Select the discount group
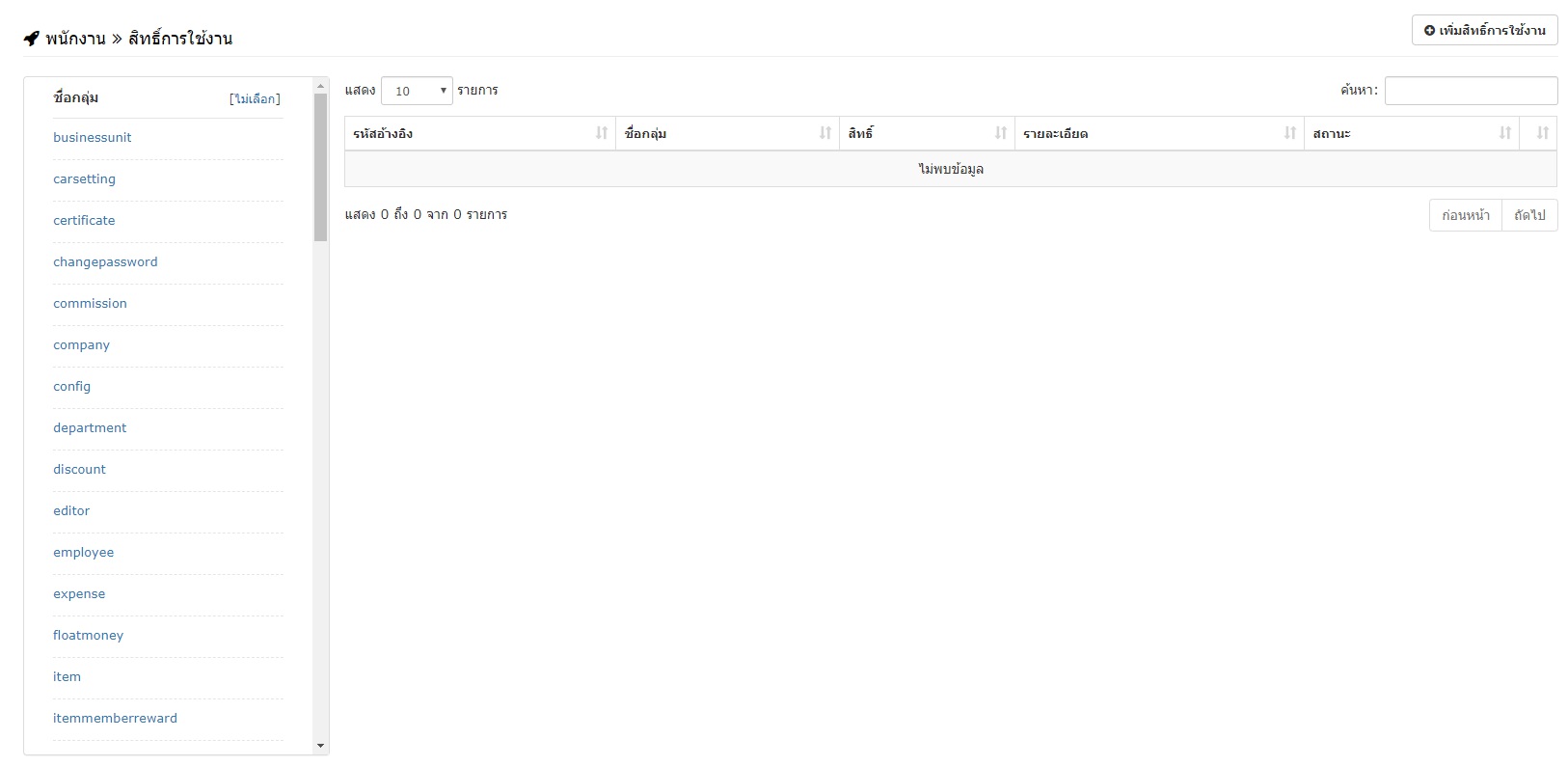Screen dimensions: 1568x766 pos(79,470)
